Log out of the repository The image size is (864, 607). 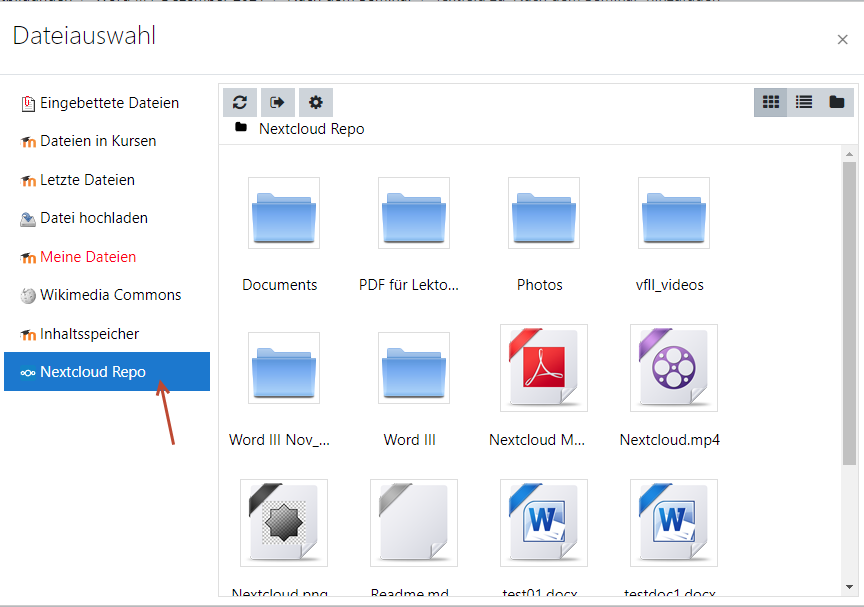(x=278, y=102)
